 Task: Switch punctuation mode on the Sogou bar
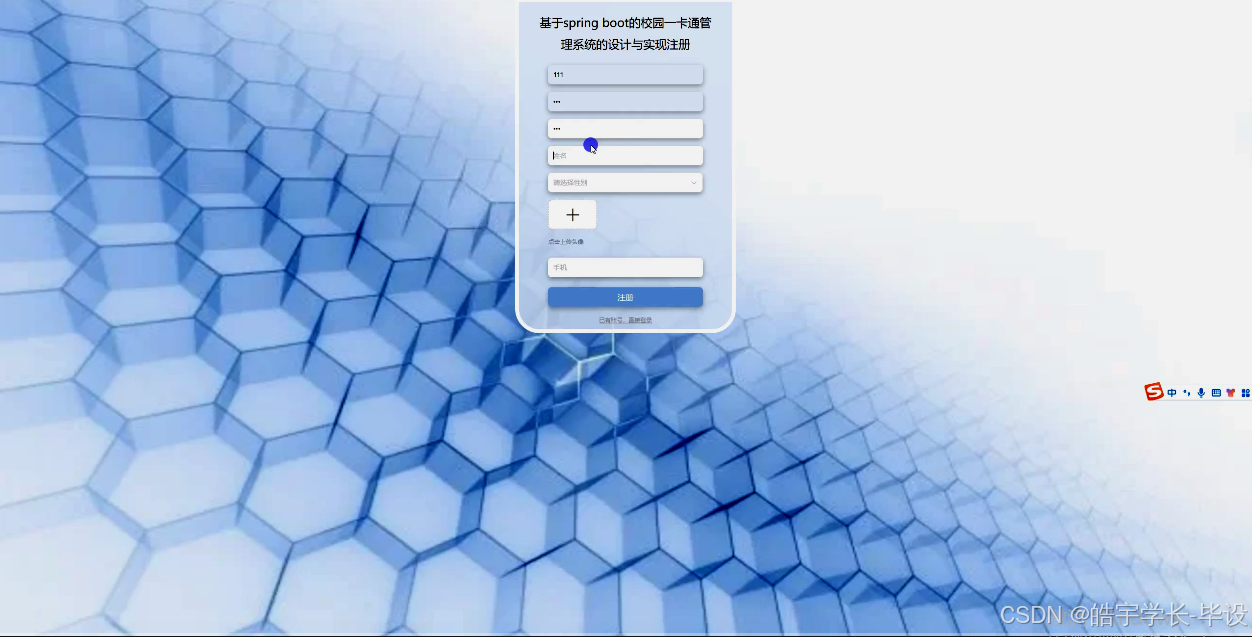click(x=1187, y=393)
